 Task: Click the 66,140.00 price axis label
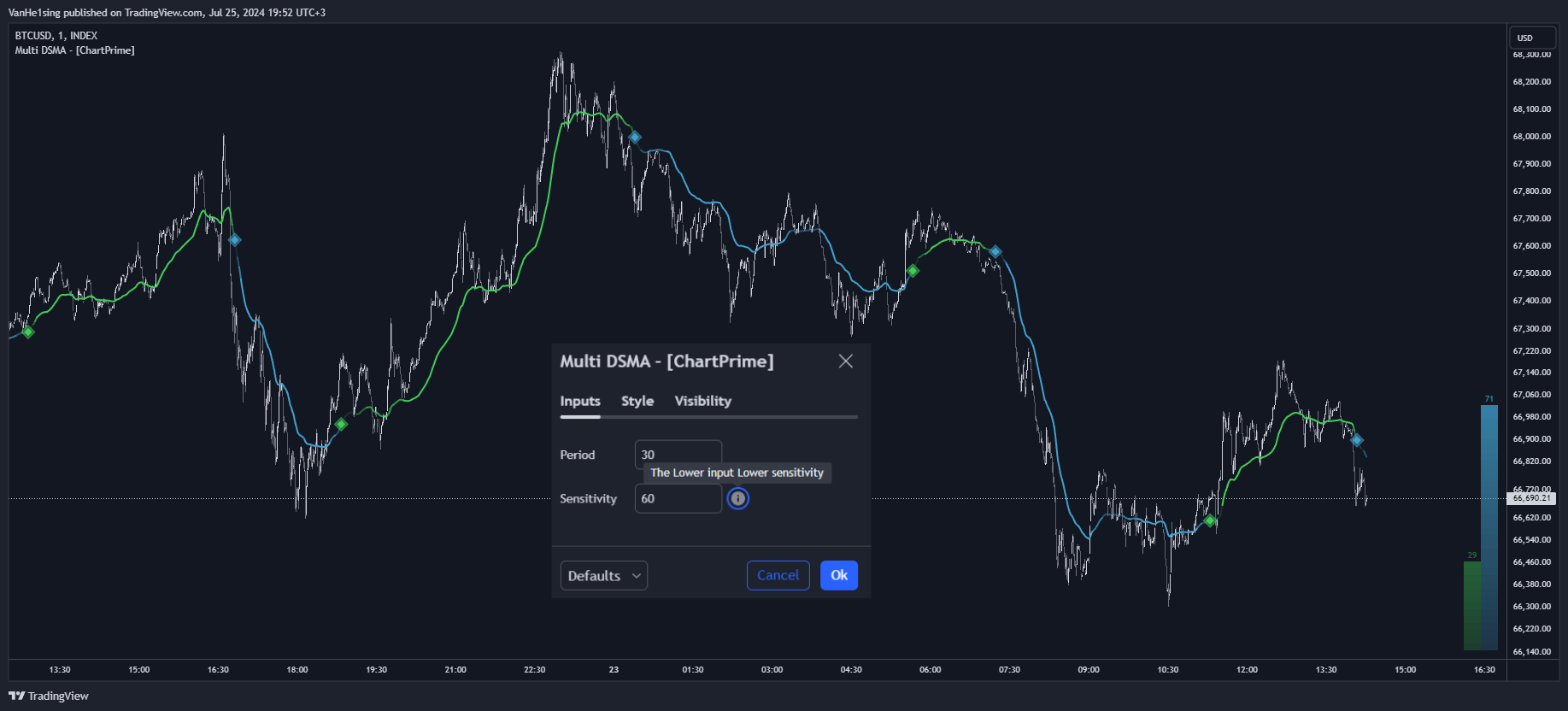(x=1532, y=652)
